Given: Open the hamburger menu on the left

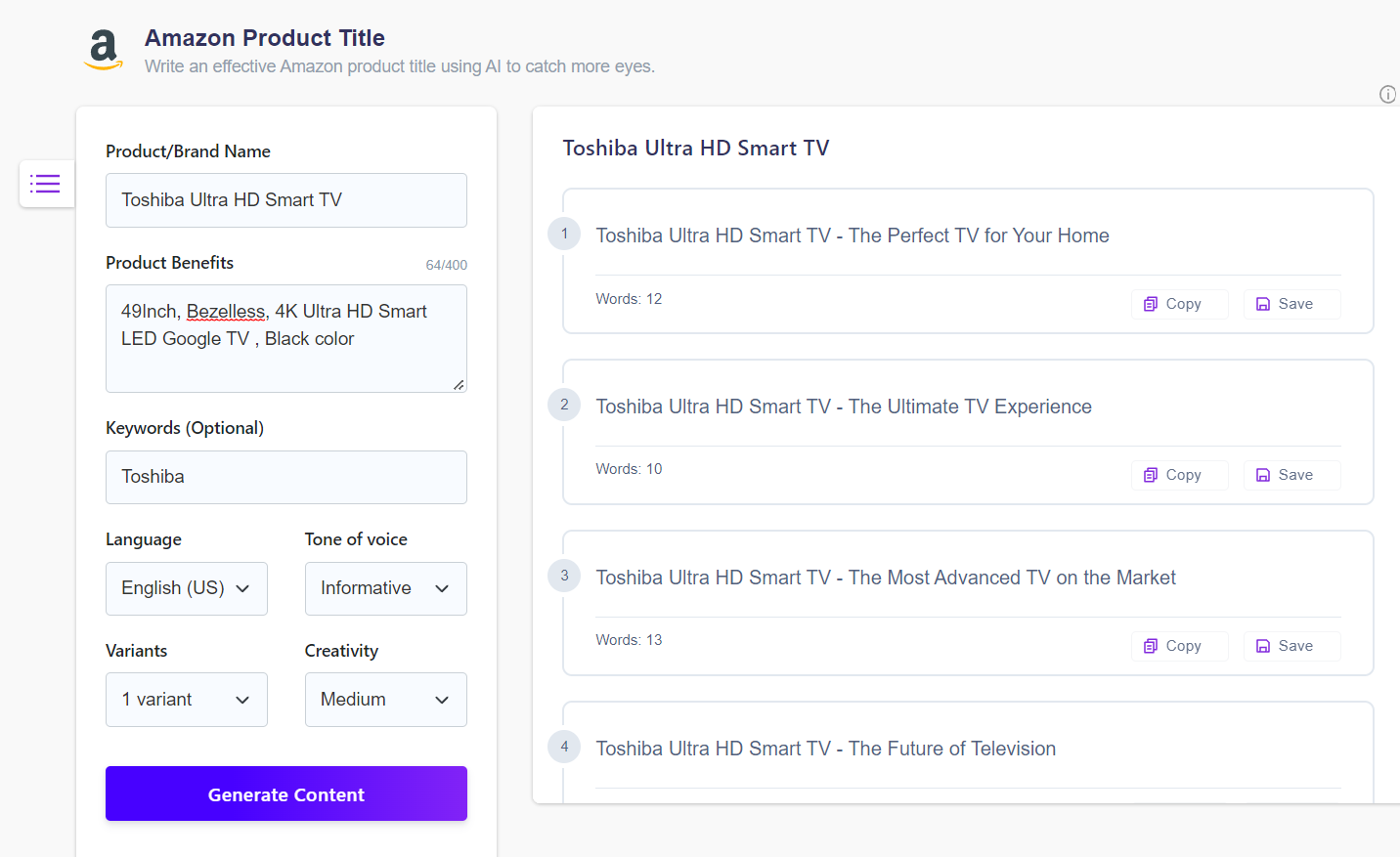Looking at the screenshot, I should point(46,183).
